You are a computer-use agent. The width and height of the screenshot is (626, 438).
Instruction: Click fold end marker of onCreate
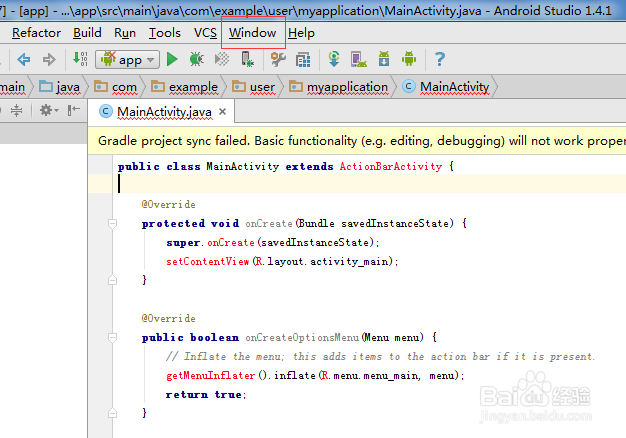pyautogui.click(x=113, y=280)
